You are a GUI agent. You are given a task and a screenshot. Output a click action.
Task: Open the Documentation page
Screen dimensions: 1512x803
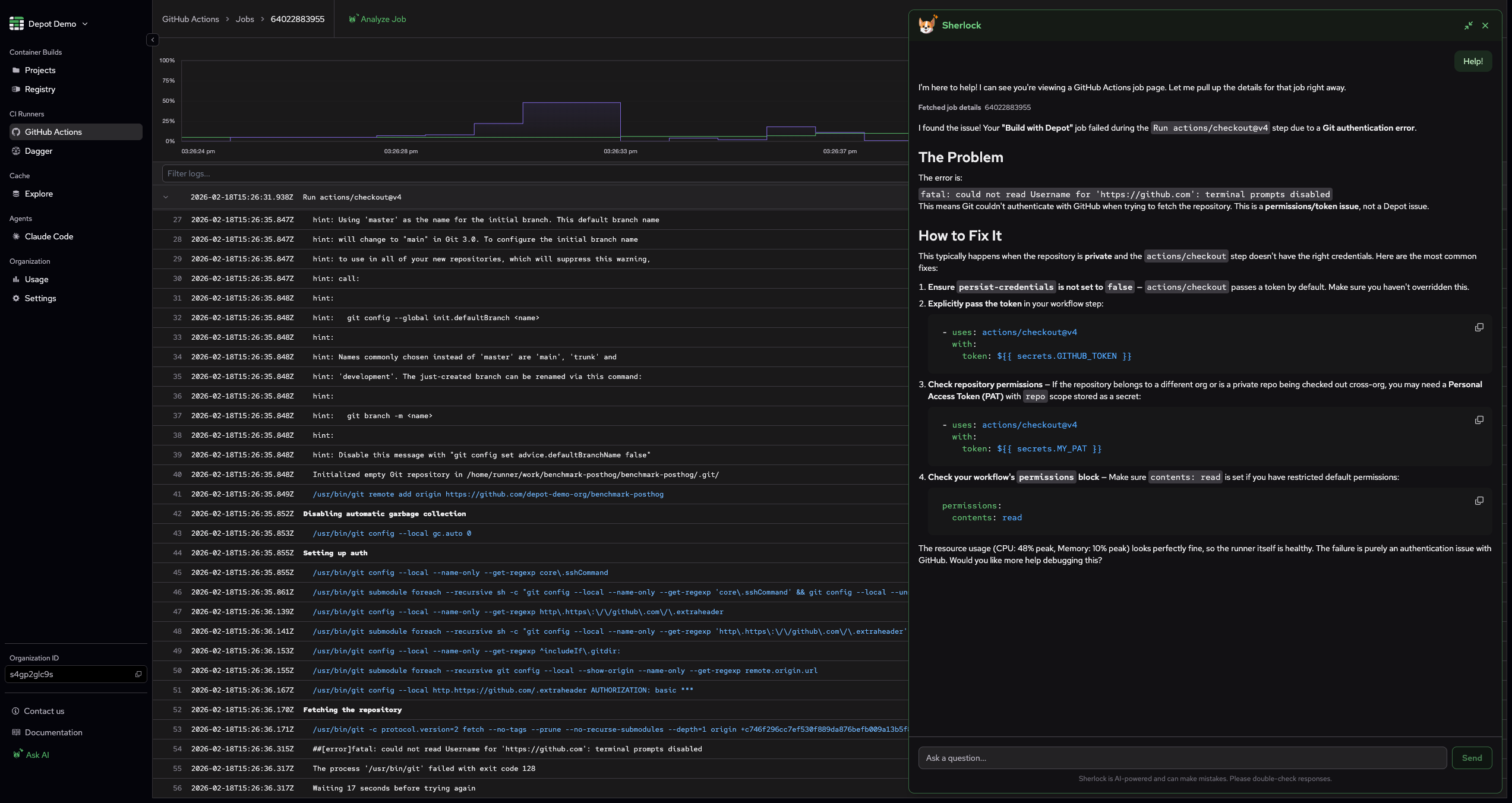coord(53,732)
